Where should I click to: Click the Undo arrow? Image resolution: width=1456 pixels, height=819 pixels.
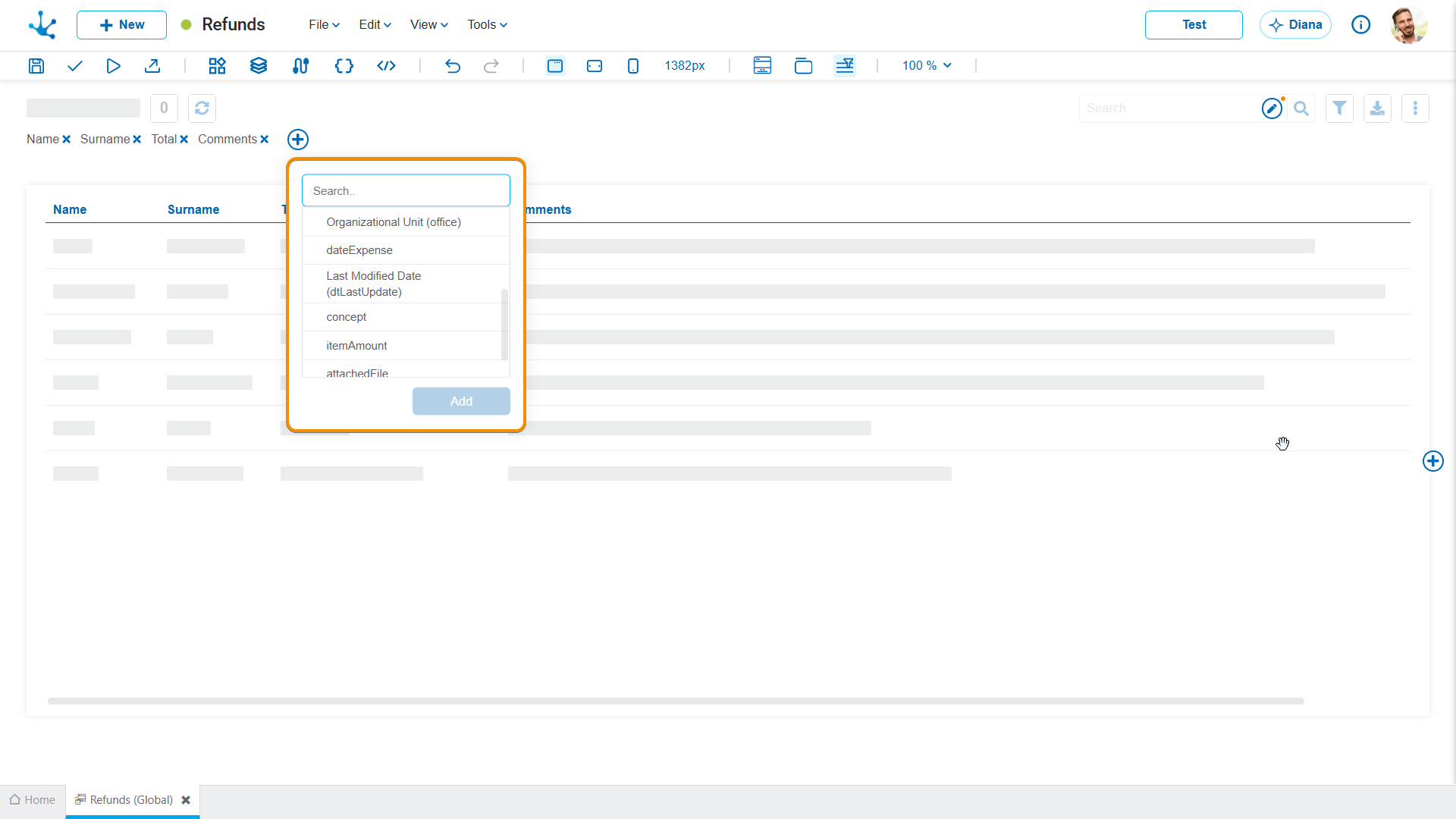(x=453, y=66)
